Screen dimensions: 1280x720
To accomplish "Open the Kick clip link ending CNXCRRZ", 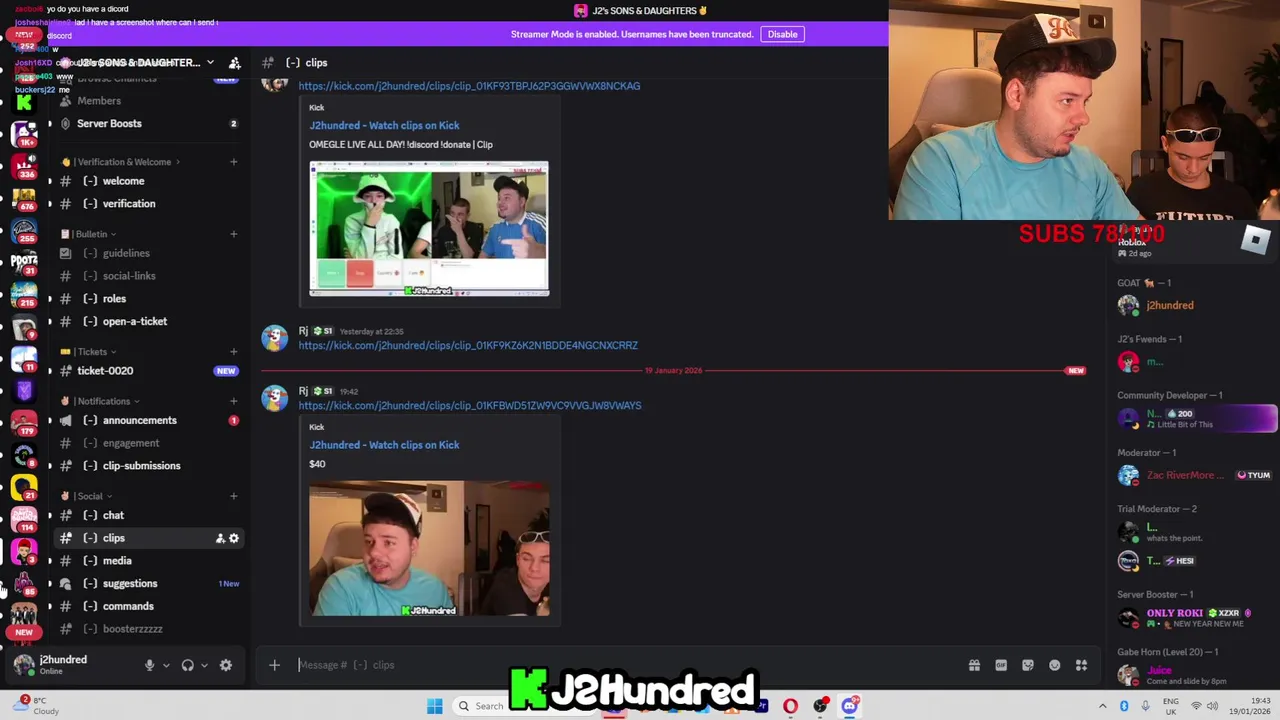I will [468, 346].
